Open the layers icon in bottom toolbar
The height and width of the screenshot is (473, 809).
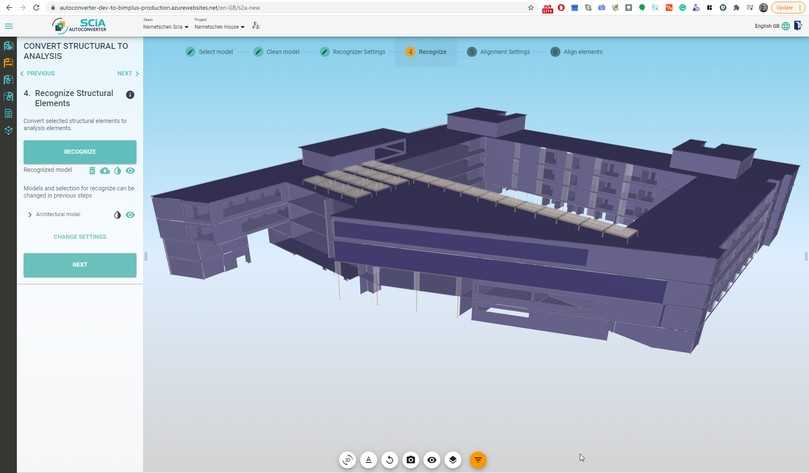(x=453, y=460)
